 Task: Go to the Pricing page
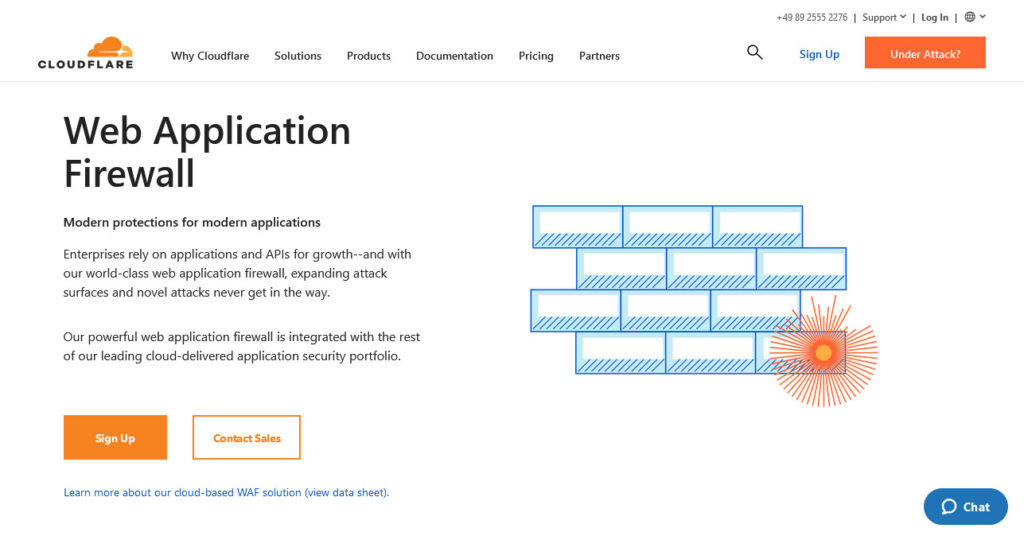[x=536, y=56]
